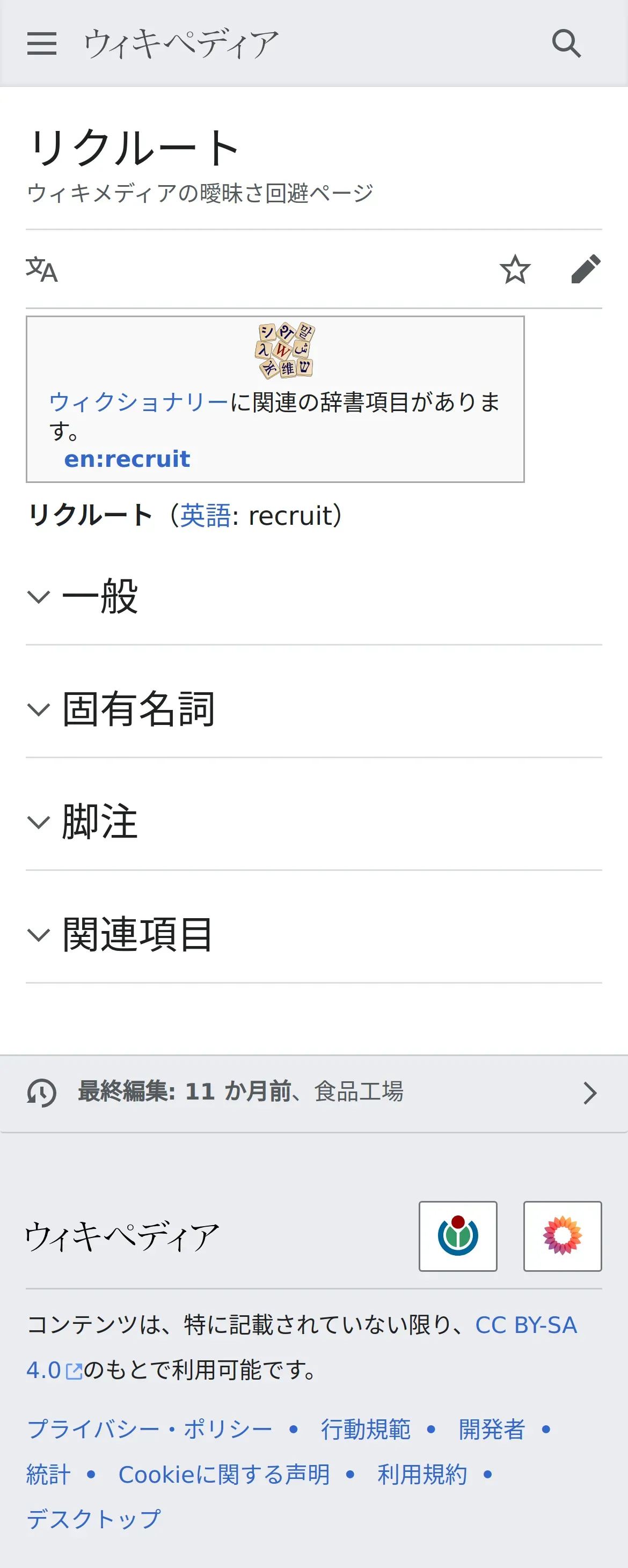Click the Wiktionary tiles logo
The image size is (628, 1568).
[x=284, y=350]
